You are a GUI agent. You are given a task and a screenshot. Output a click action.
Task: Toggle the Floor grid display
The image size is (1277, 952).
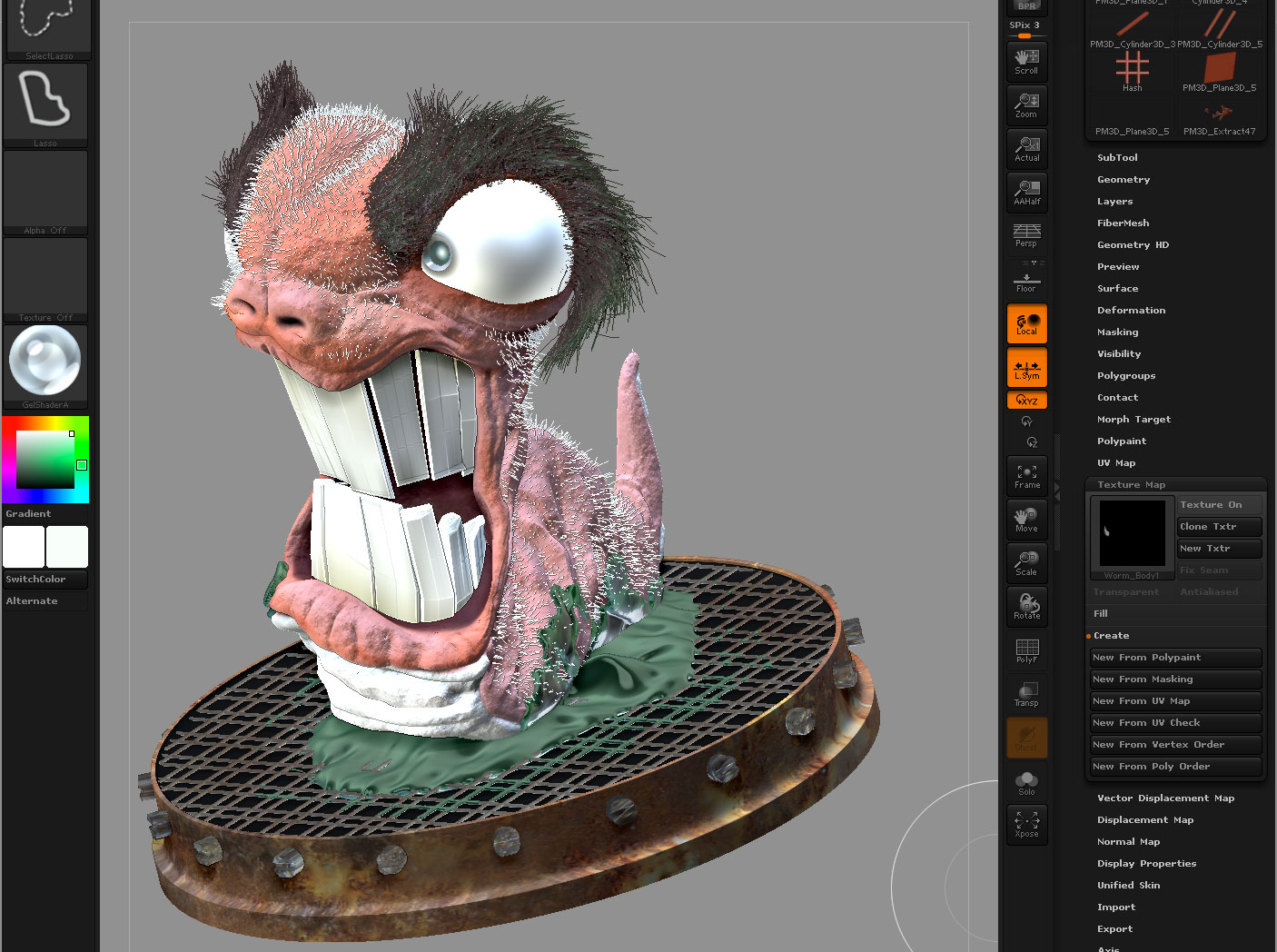1026,280
